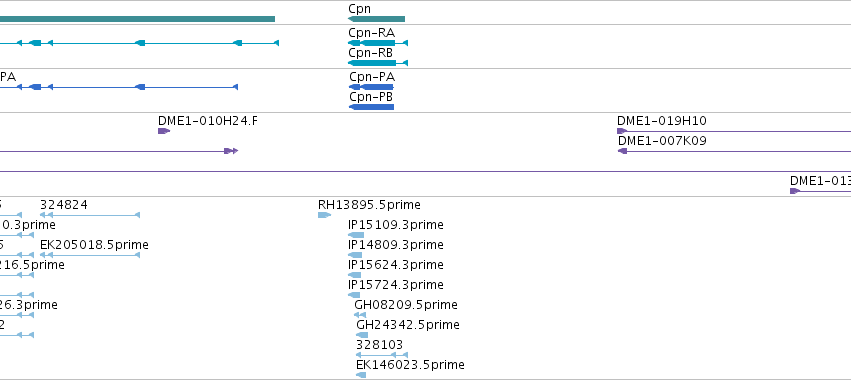Click the GH08209.5prime EST arrows
The width and height of the screenshot is (851, 380).
click(360, 315)
